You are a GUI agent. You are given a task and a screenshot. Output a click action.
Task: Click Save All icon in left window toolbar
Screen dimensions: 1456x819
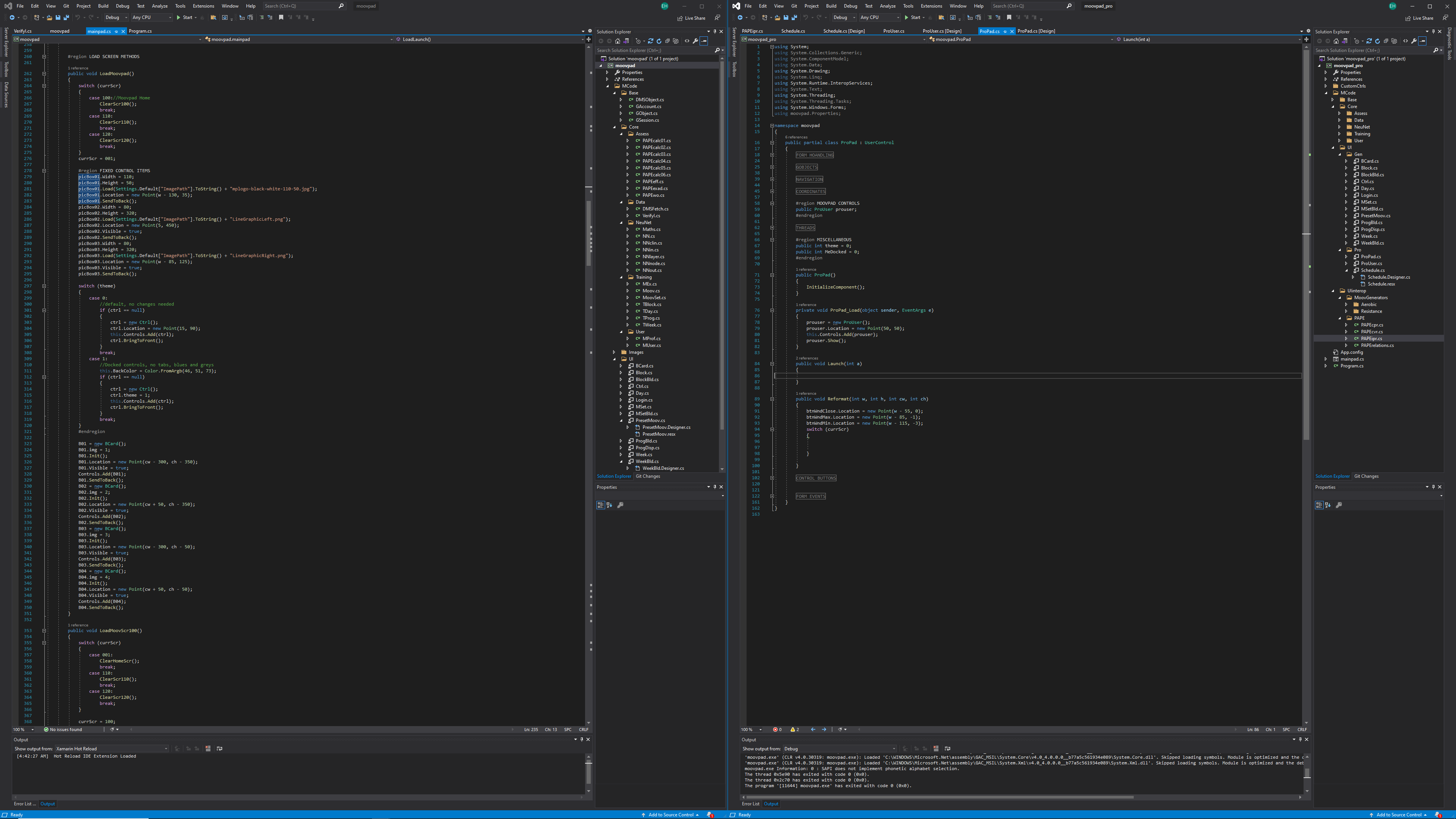tap(66, 17)
